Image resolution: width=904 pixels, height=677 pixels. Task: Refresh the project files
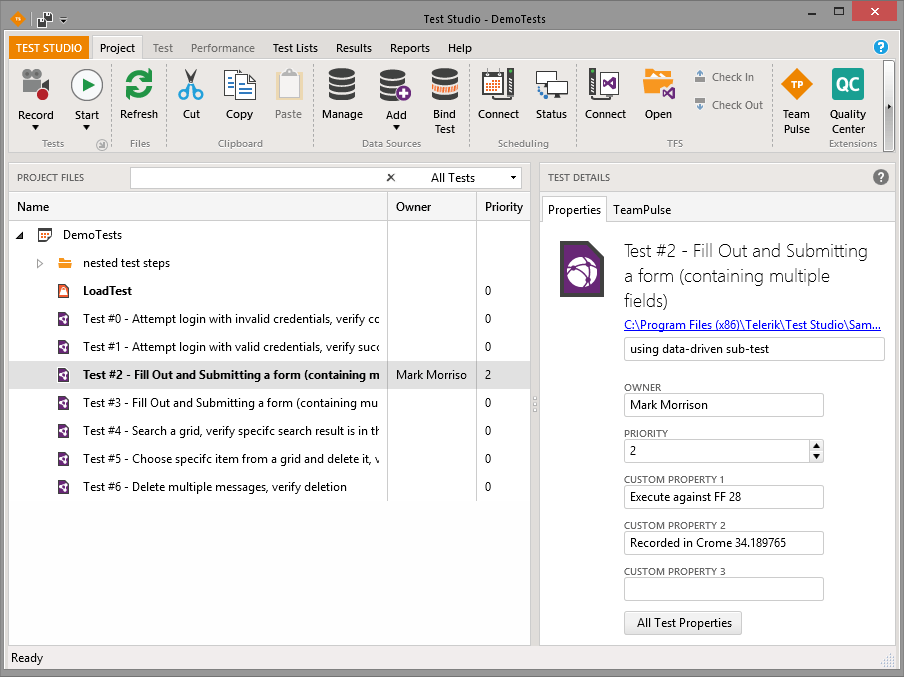(x=139, y=94)
